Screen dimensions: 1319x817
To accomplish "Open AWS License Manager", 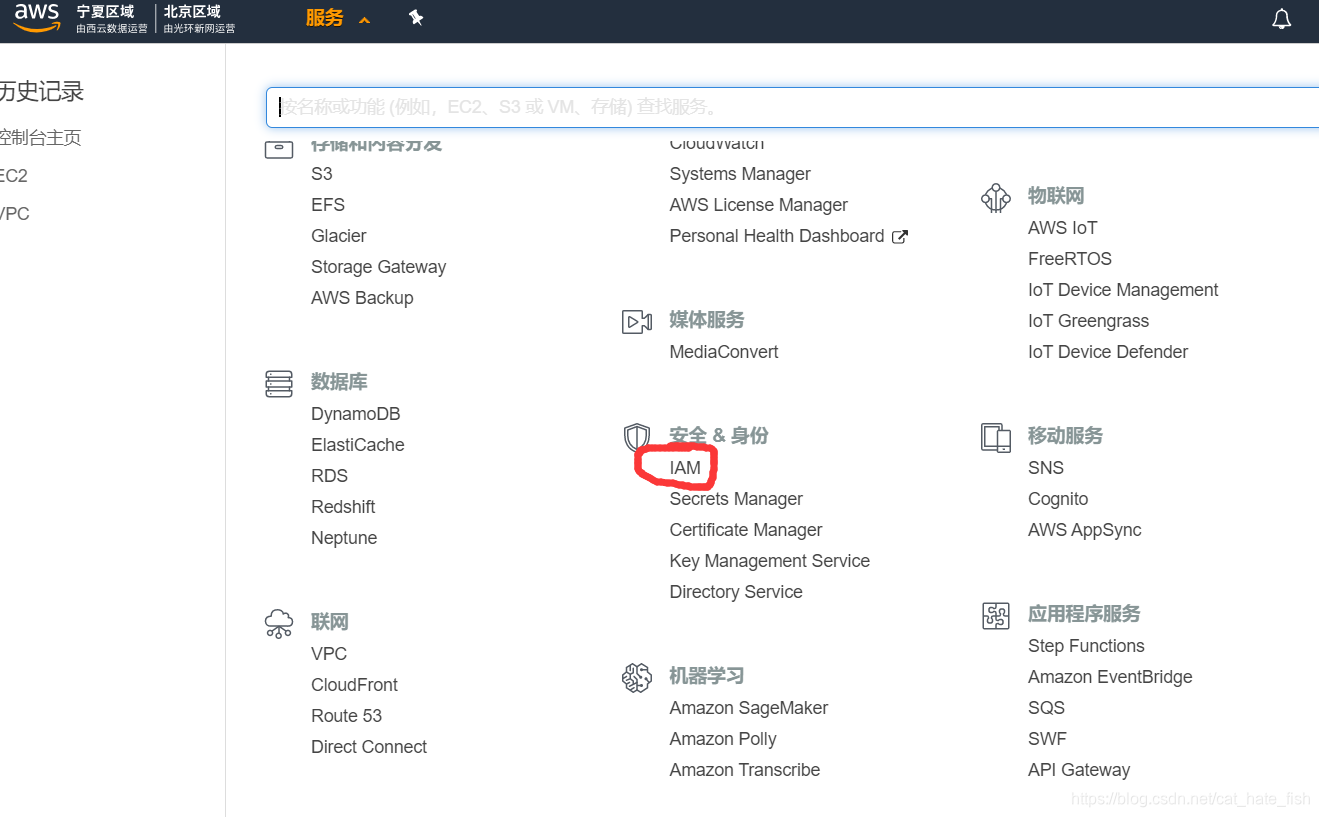I will tap(759, 205).
